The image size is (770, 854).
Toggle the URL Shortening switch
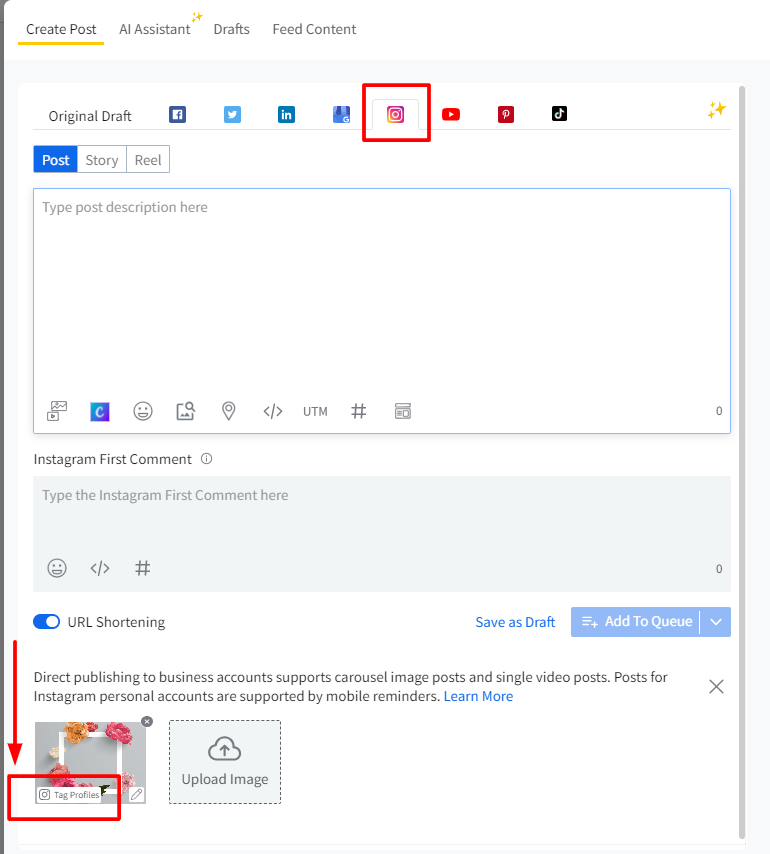click(x=47, y=622)
